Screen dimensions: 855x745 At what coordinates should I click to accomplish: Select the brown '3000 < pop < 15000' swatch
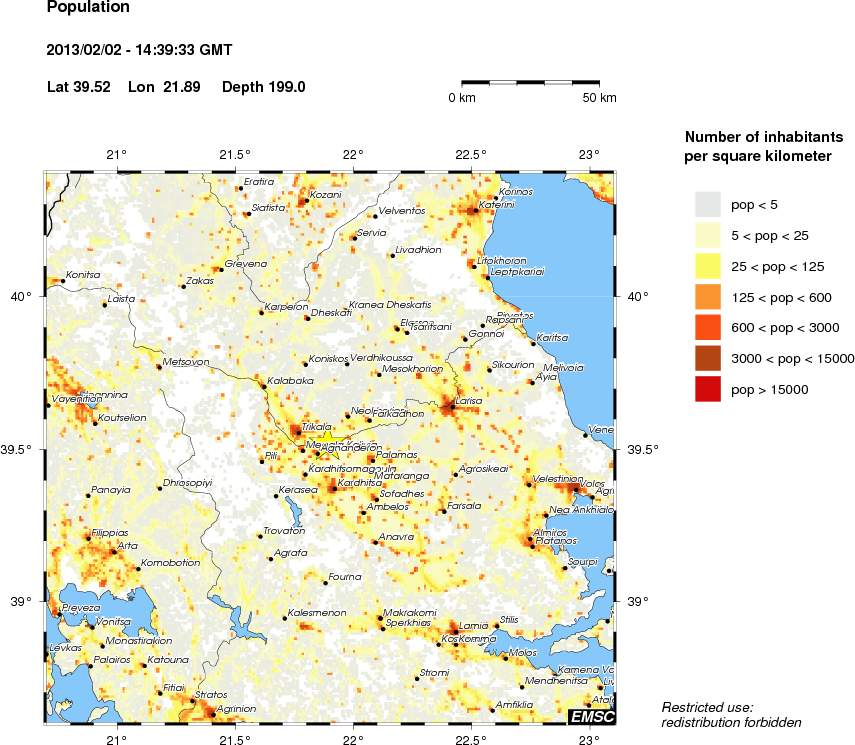(707, 358)
